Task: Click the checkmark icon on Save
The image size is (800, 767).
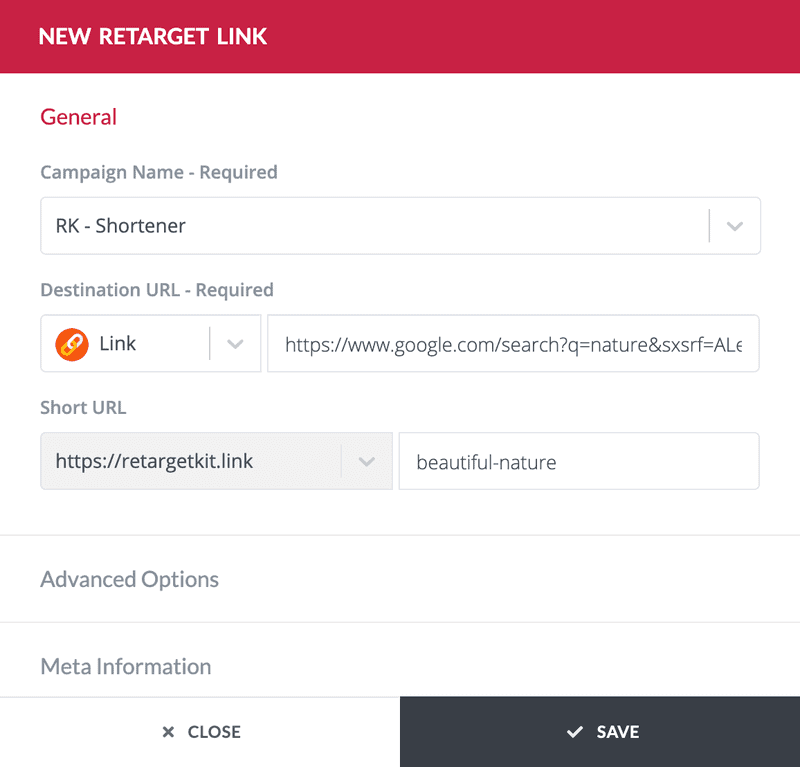Action: [x=574, y=732]
